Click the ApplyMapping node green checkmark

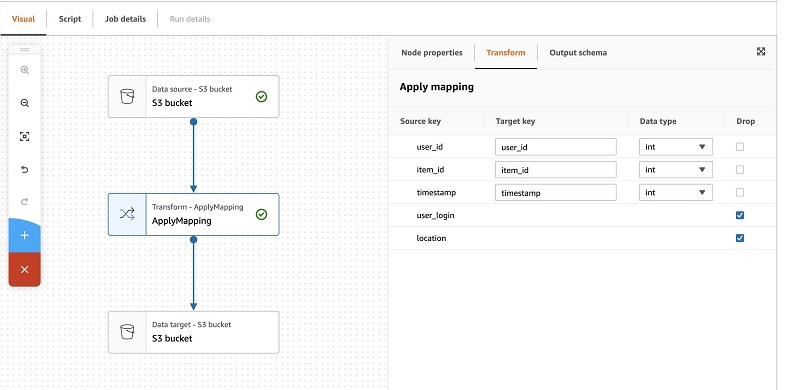coord(261,214)
